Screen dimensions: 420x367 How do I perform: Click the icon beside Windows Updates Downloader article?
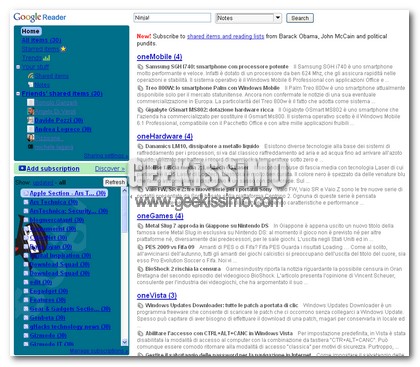(140, 305)
